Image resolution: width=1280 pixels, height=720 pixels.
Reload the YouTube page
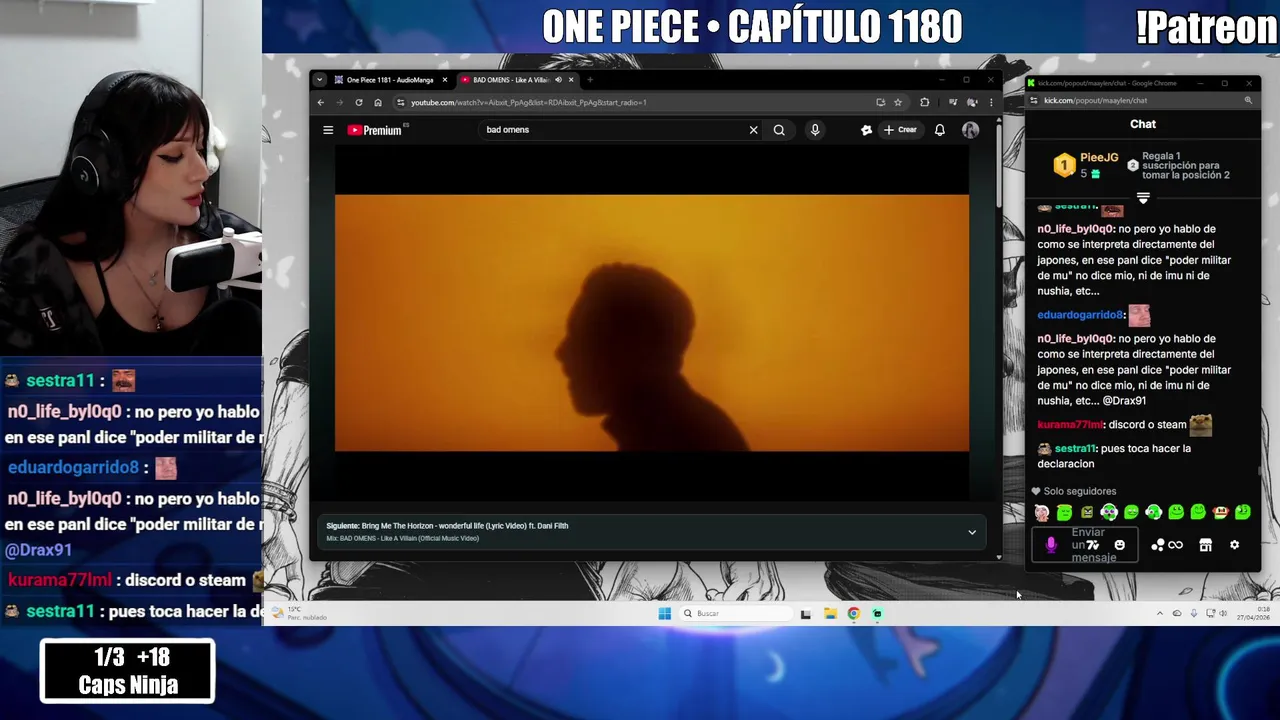(x=359, y=102)
